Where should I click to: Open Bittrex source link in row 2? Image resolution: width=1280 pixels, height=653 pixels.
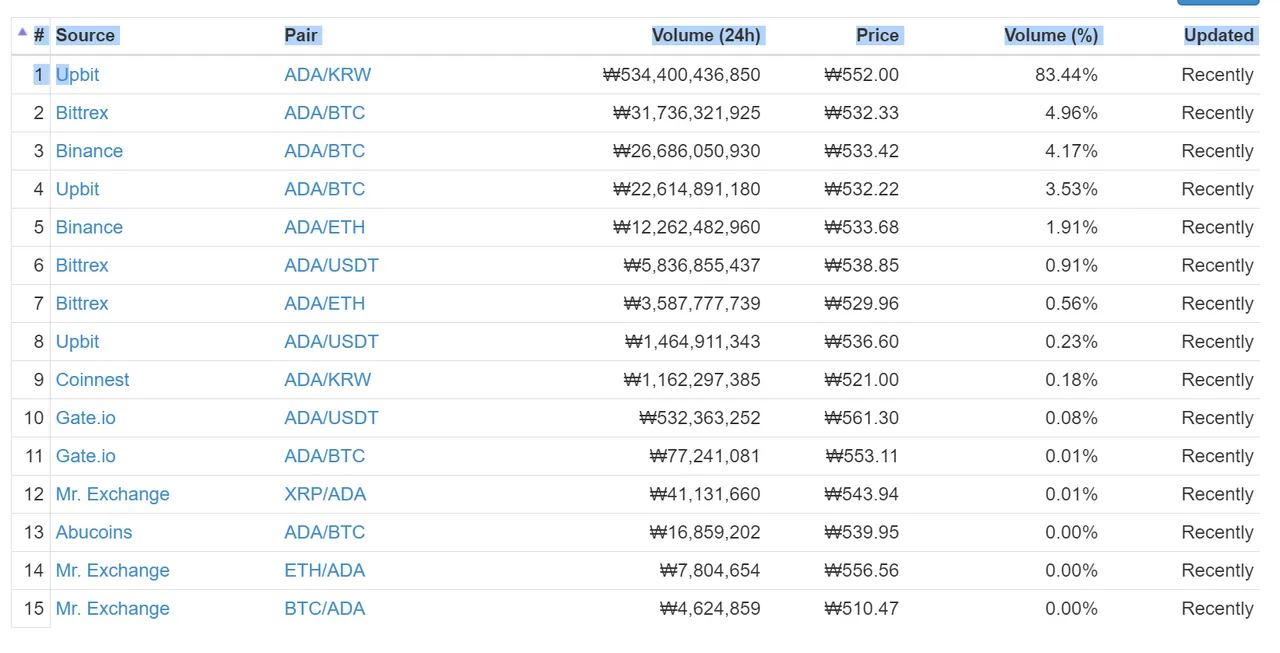(82, 113)
